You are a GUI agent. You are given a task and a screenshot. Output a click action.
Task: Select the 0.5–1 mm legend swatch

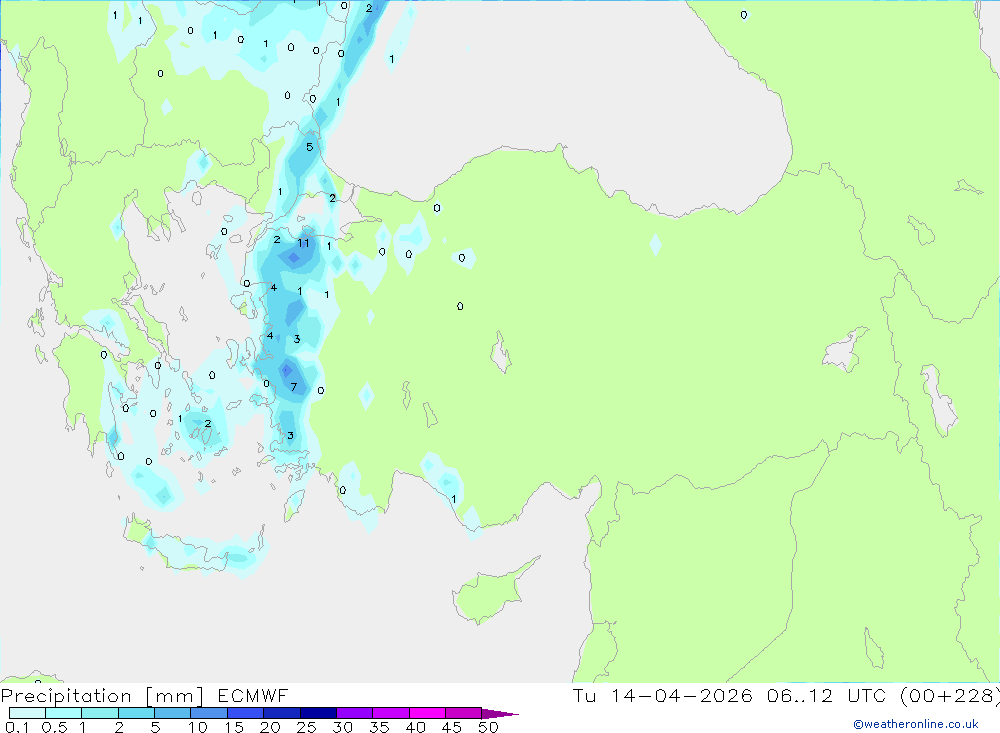(x=64, y=713)
